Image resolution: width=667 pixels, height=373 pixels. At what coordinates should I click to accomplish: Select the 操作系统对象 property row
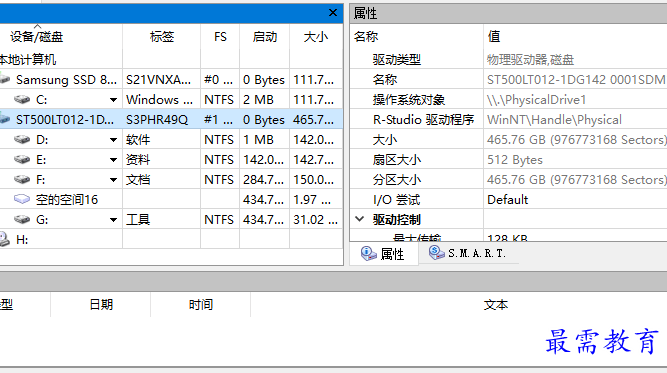click(508, 100)
